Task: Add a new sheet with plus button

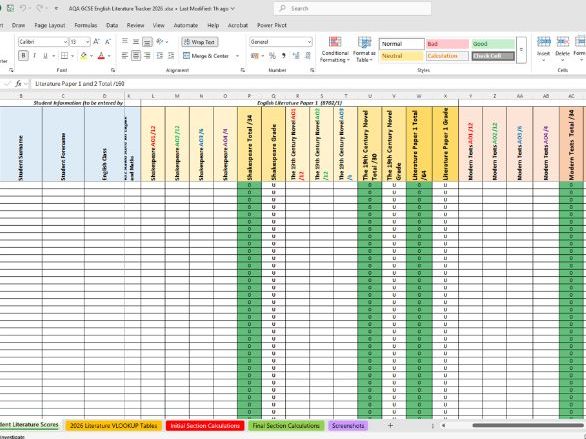Action: pyautogui.click(x=390, y=425)
